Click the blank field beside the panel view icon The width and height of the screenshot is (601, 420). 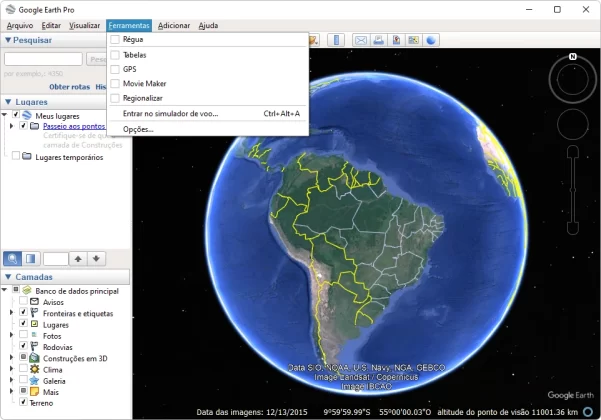56,259
